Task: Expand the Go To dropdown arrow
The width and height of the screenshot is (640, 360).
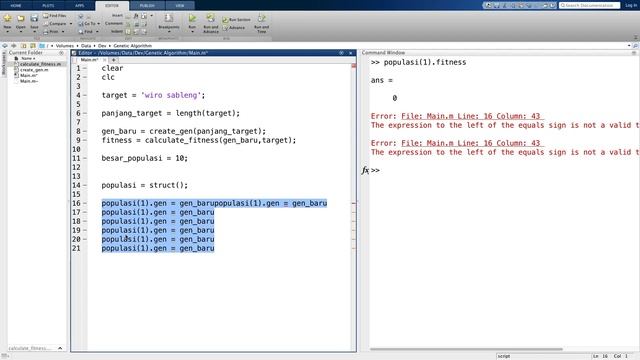Action: [x=98, y=24]
